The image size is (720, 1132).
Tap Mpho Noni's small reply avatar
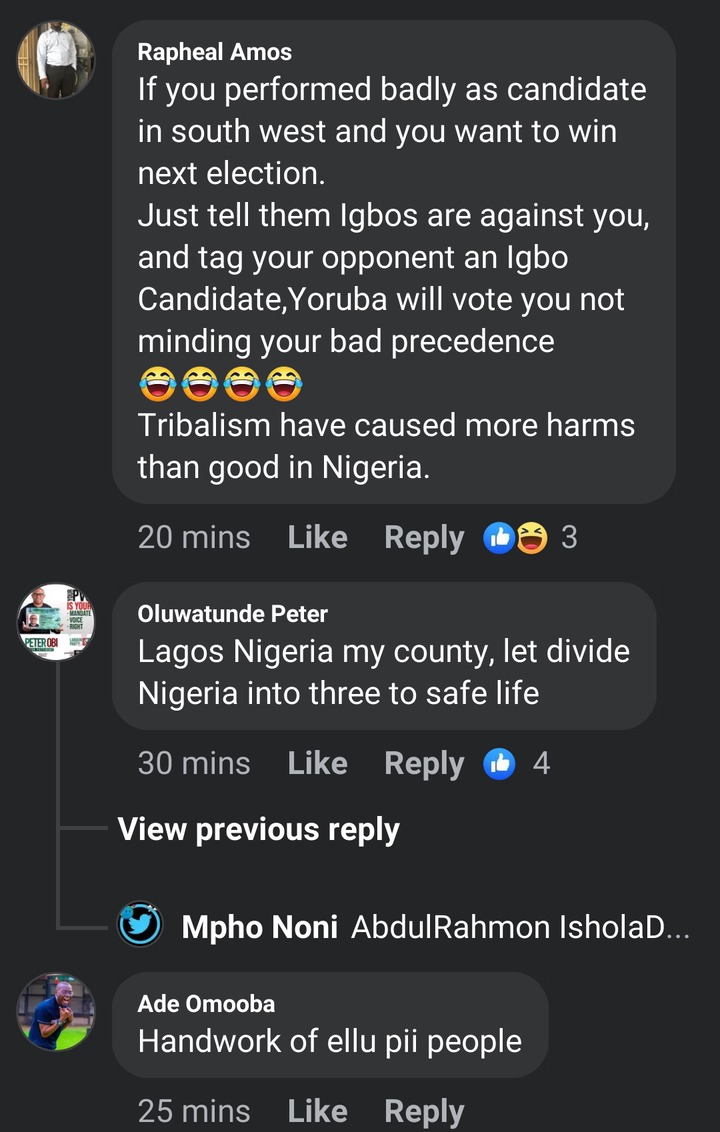click(140, 925)
